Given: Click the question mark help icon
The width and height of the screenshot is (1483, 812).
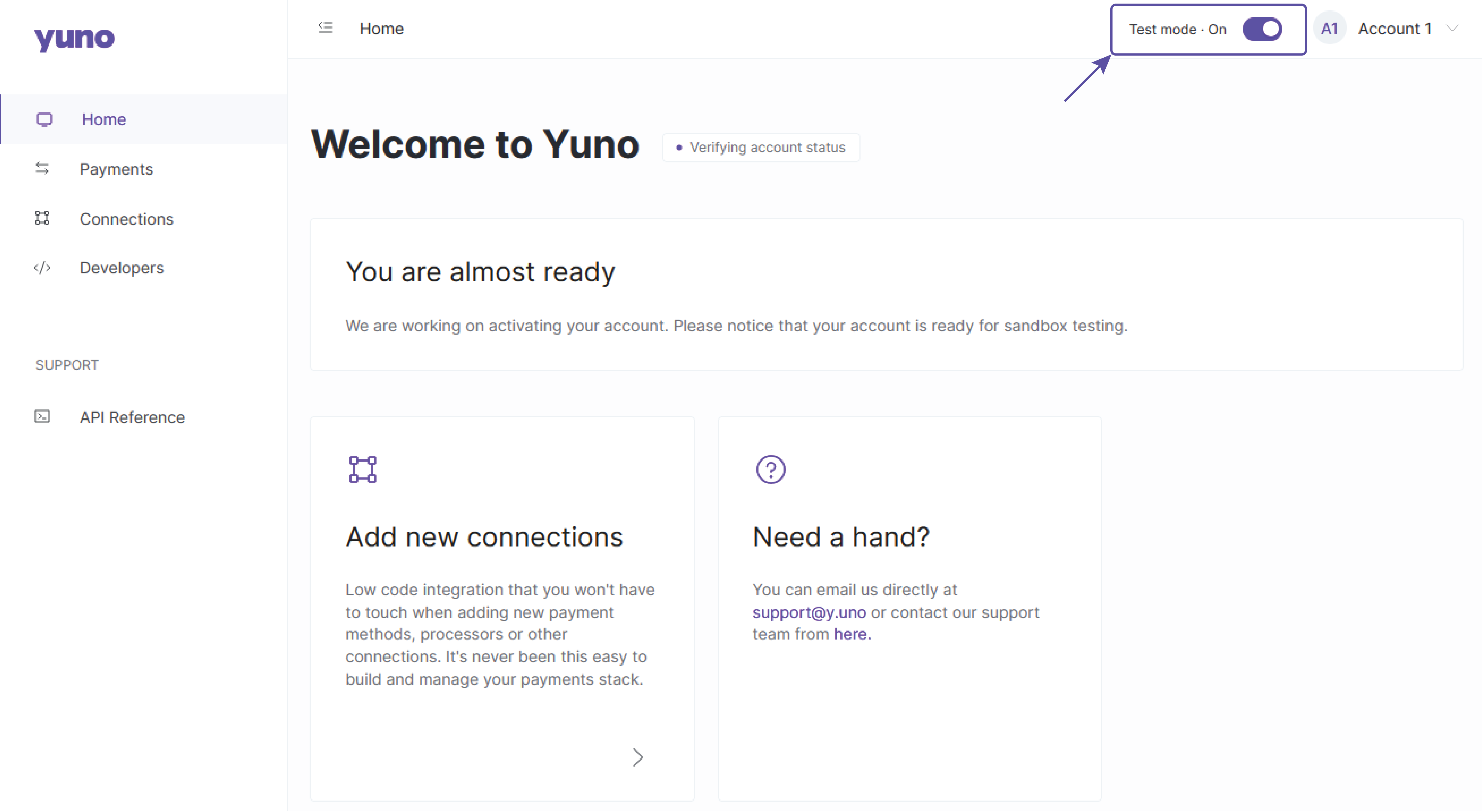Looking at the screenshot, I should pos(770,470).
